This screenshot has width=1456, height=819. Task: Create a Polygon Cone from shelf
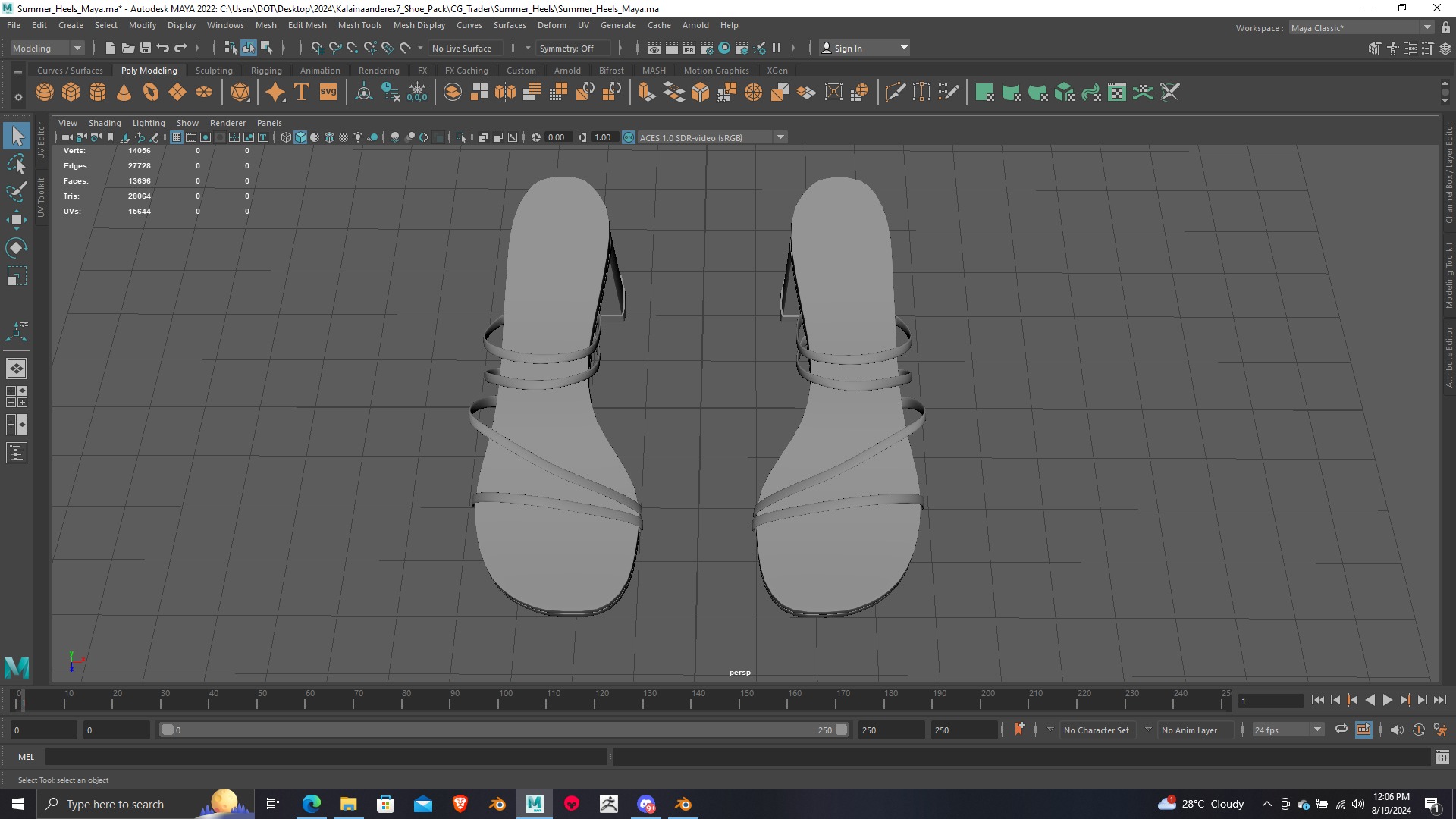[124, 93]
